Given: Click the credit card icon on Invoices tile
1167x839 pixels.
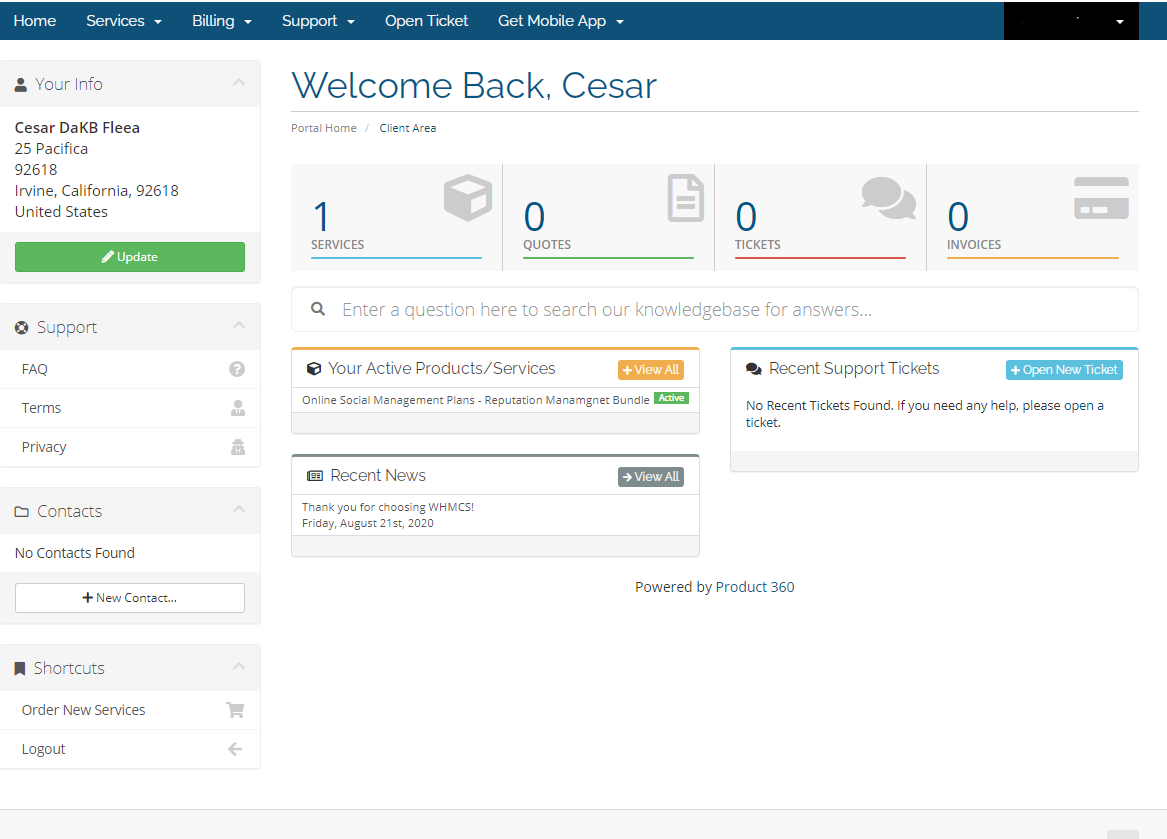Looking at the screenshot, I should pyautogui.click(x=1102, y=198).
